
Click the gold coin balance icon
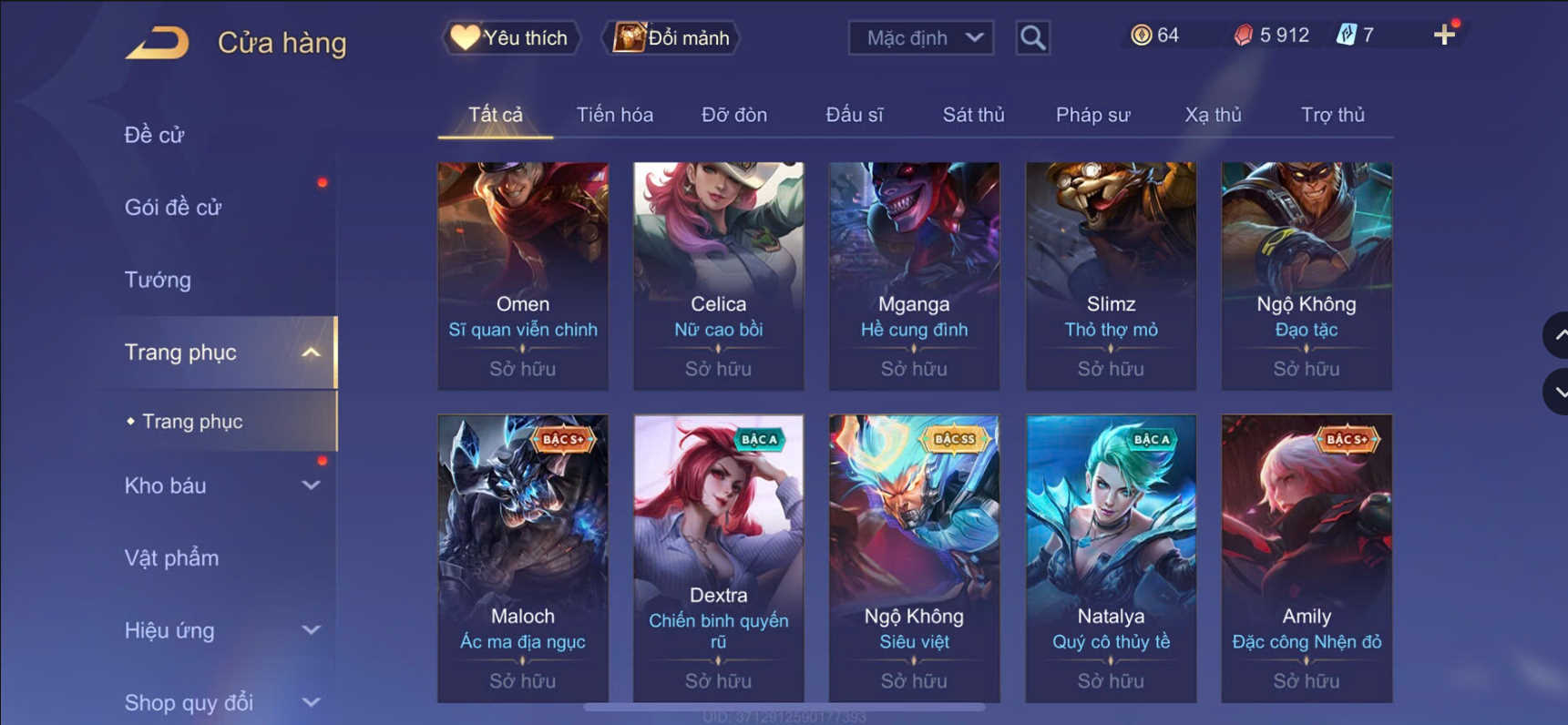1141,36
